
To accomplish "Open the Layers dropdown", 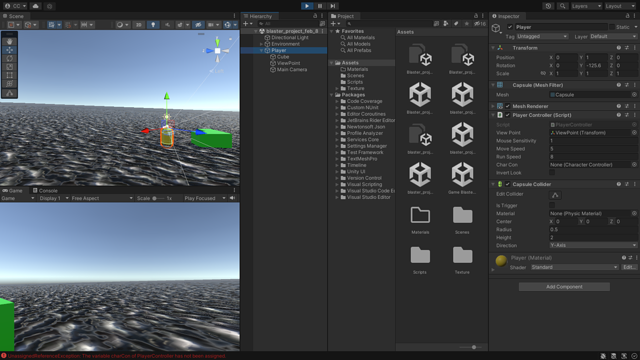I will pos(586,6).
